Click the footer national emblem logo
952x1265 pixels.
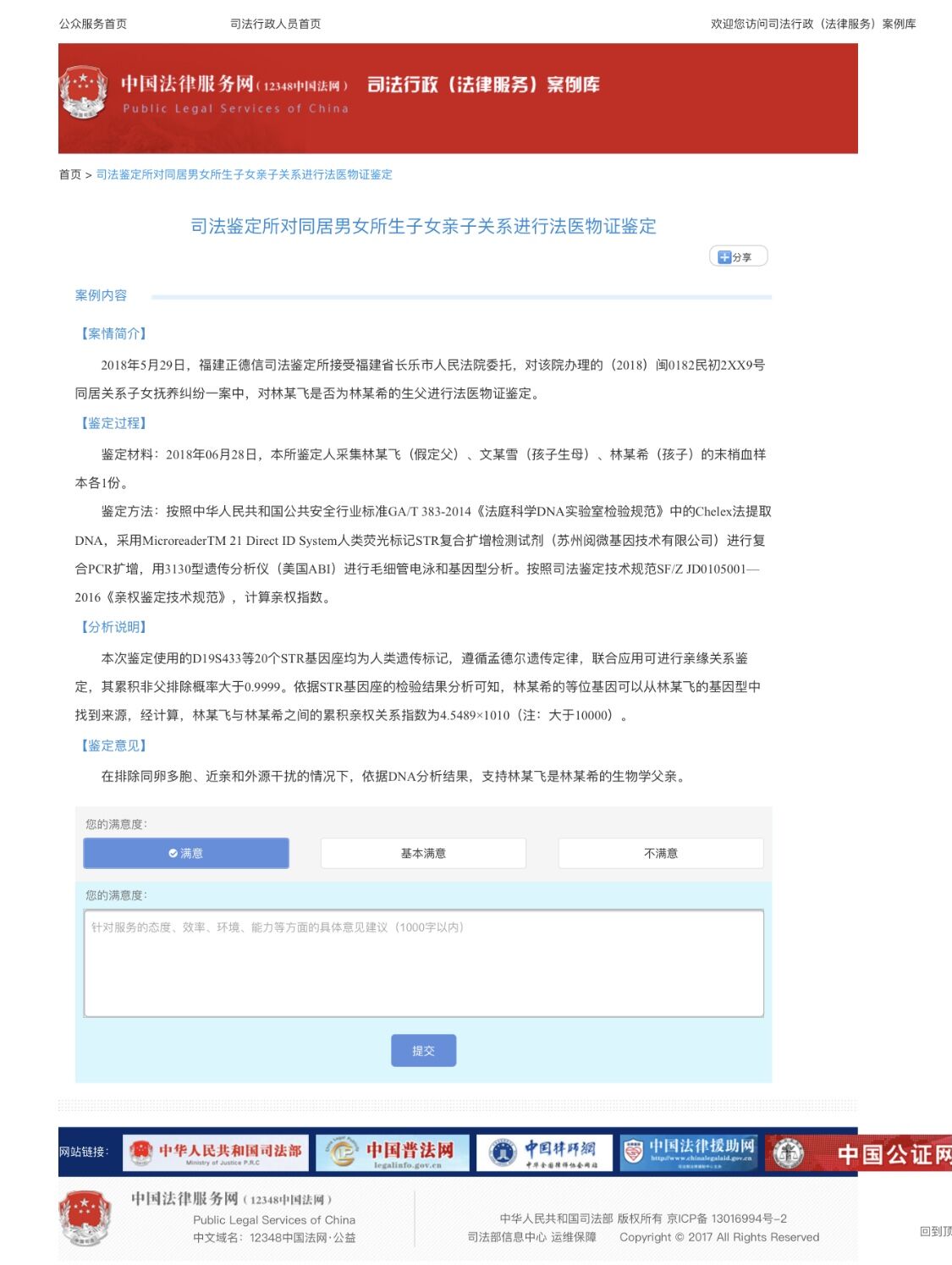point(85,1217)
